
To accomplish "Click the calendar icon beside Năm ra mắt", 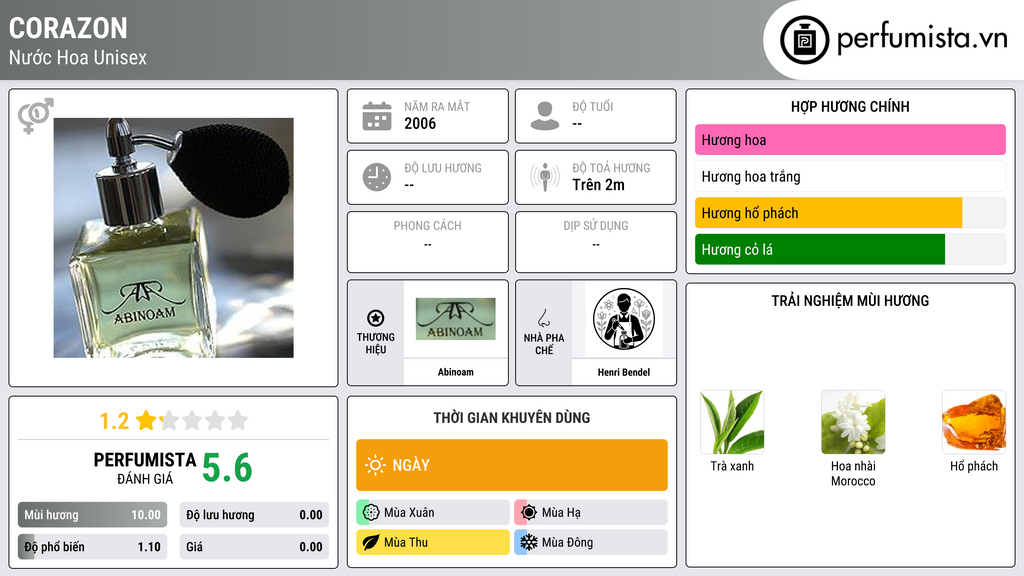I will pyautogui.click(x=377, y=116).
